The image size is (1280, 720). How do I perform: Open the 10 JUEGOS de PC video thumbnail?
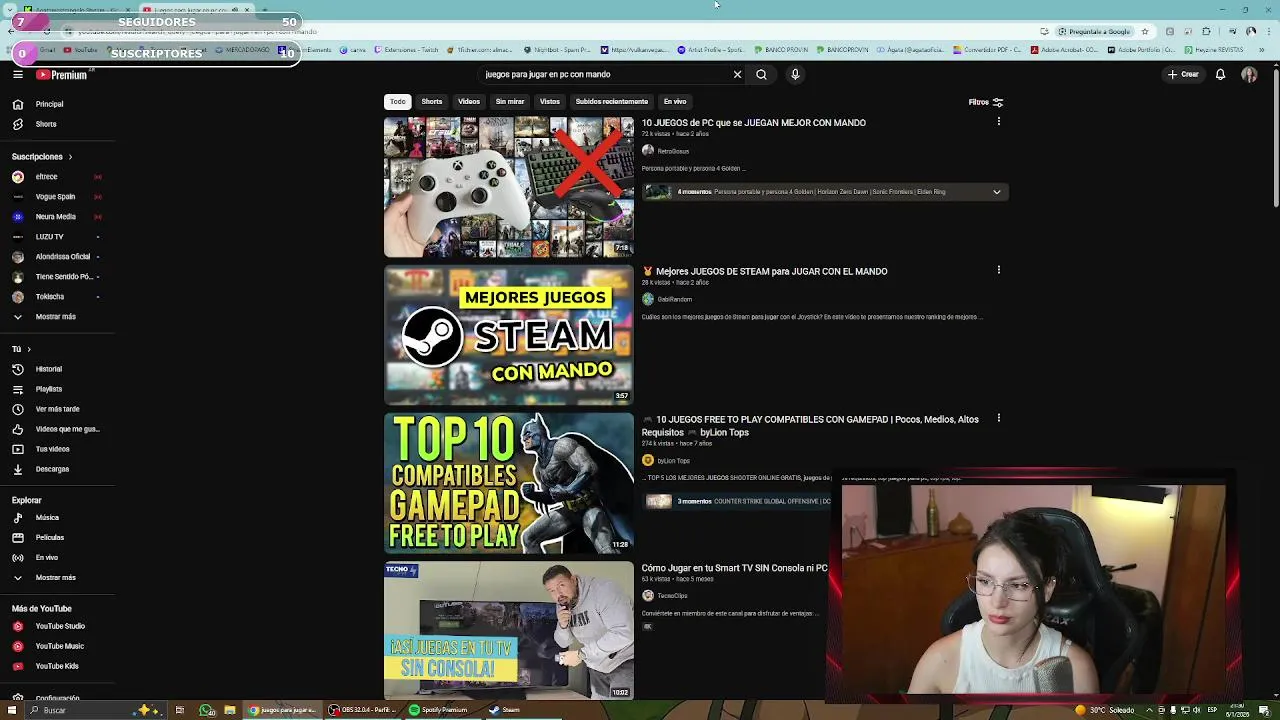tap(509, 187)
